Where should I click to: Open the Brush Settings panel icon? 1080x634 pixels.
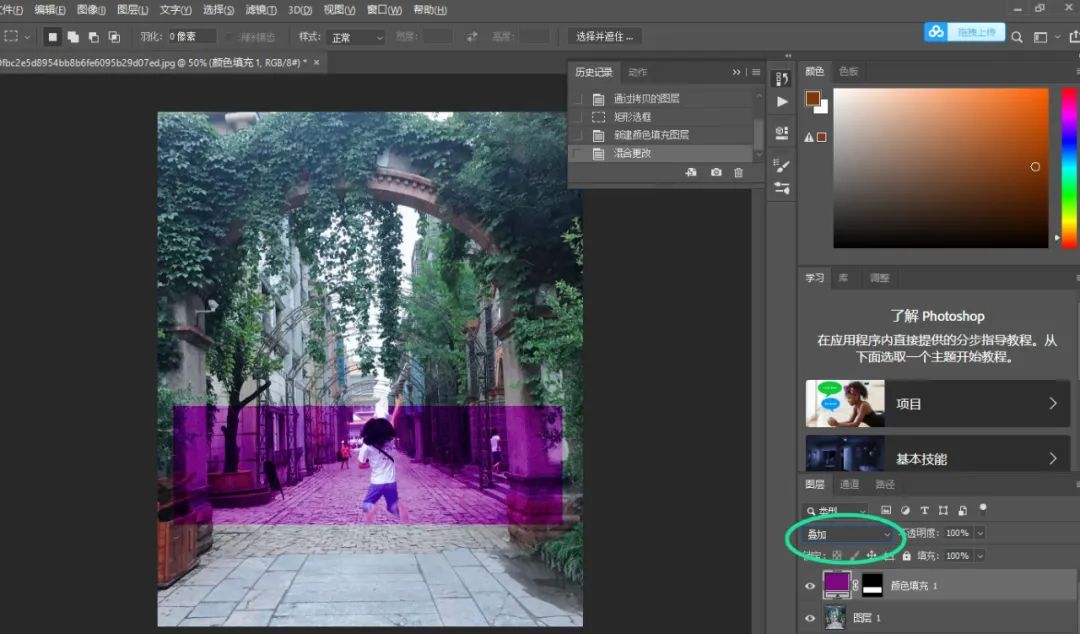782,165
